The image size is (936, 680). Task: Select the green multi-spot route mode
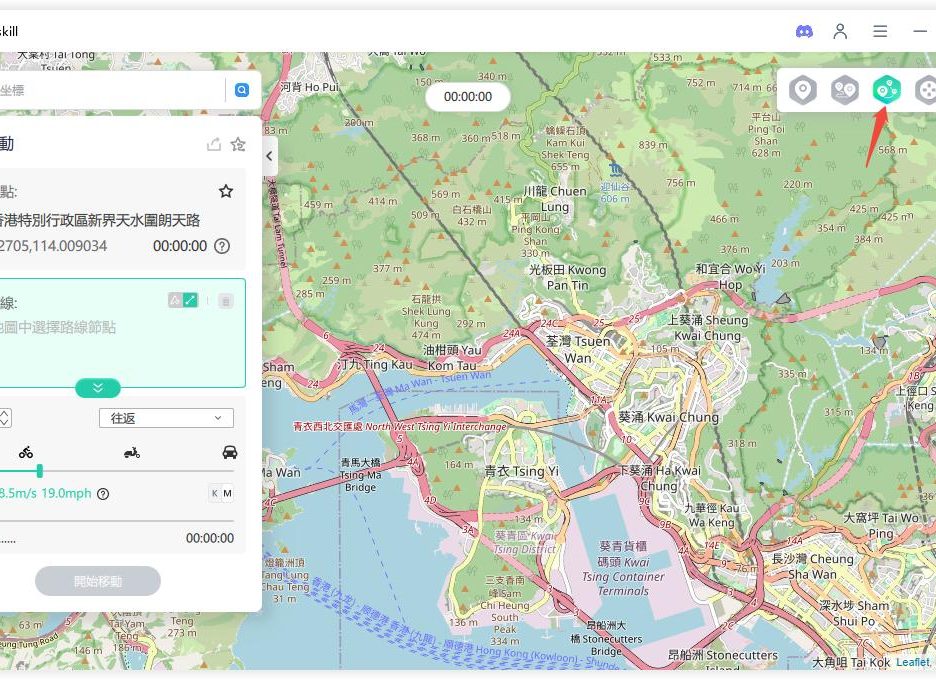(887, 91)
